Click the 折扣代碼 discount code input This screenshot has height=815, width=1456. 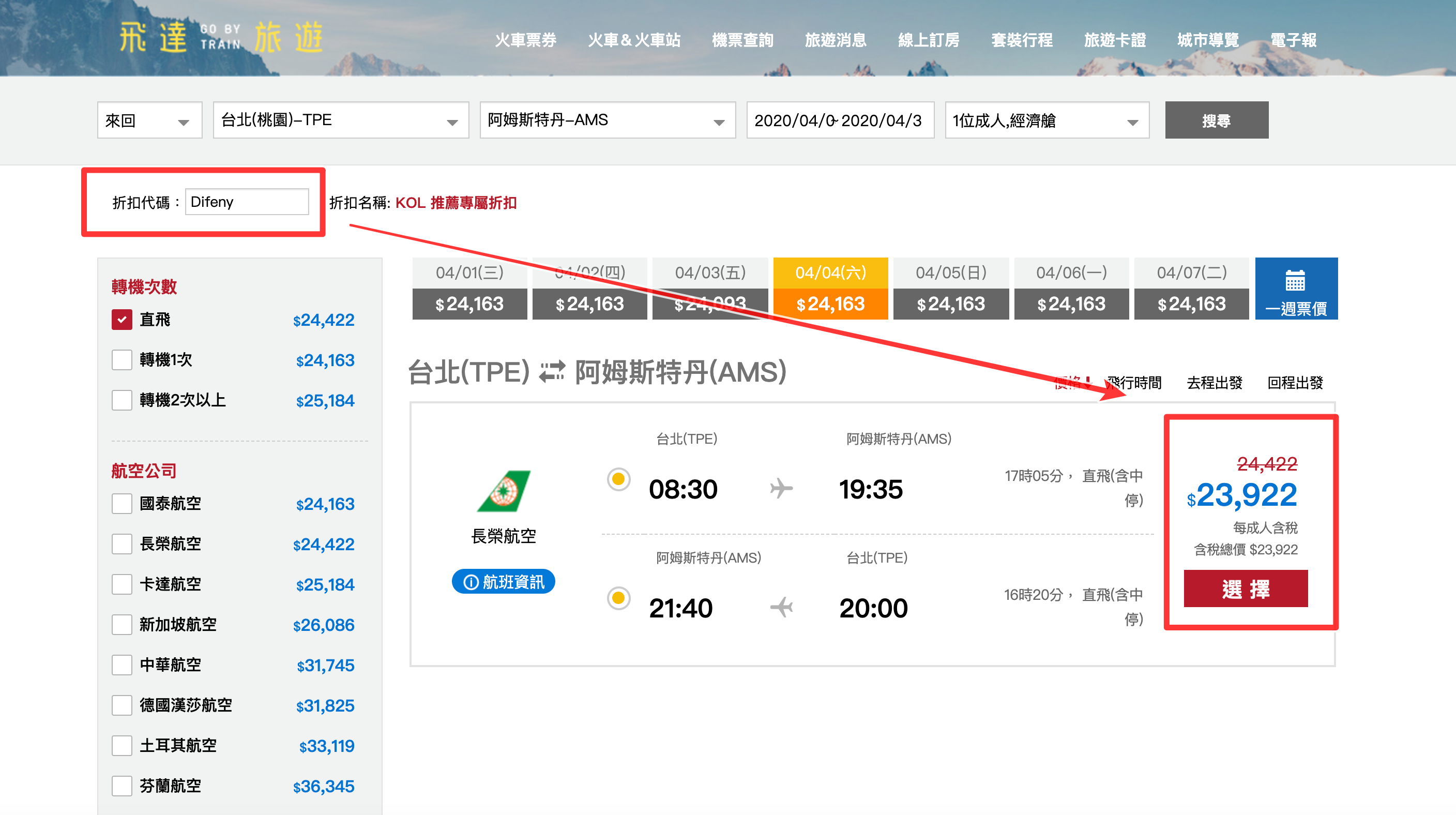[x=247, y=202]
